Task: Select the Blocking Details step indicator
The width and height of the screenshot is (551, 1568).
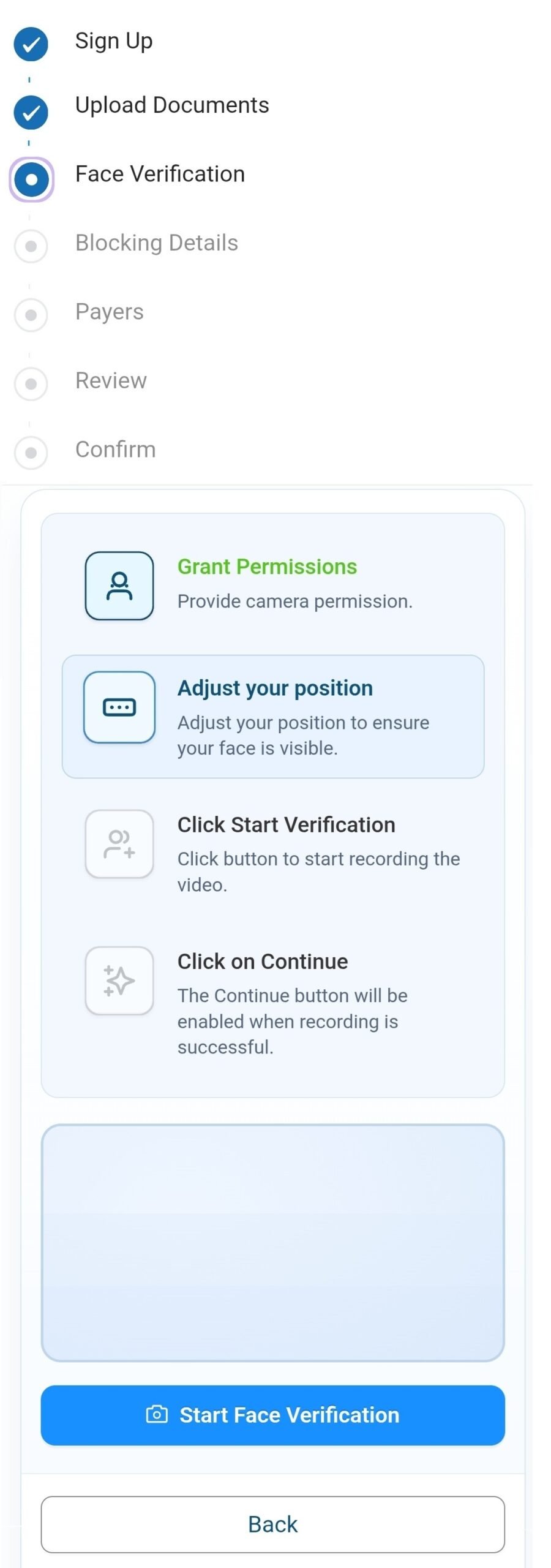Action: (x=31, y=246)
